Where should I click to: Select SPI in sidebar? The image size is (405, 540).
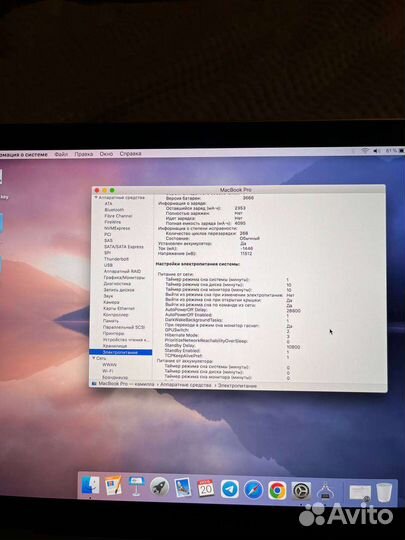click(107, 253)
